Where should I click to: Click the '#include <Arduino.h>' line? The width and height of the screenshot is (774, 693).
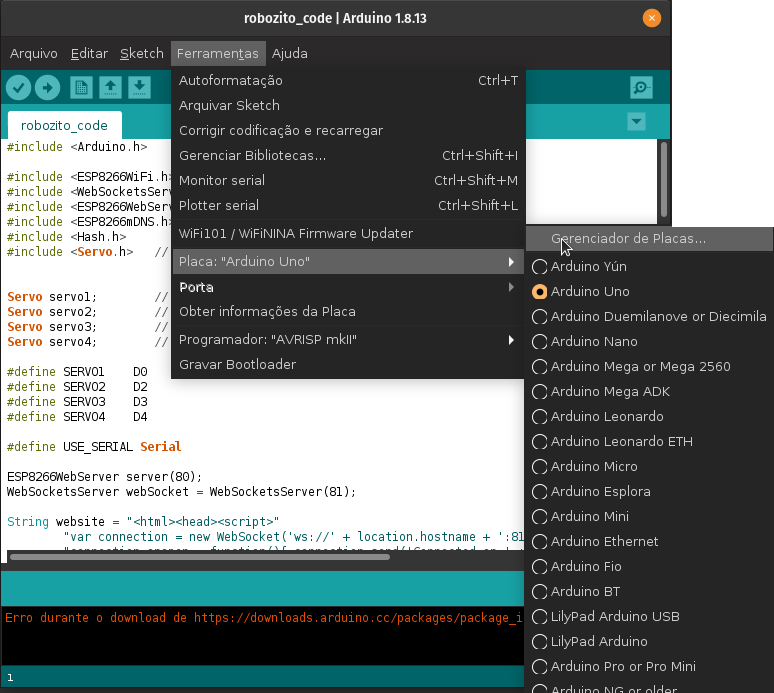(x=77, y=147)
